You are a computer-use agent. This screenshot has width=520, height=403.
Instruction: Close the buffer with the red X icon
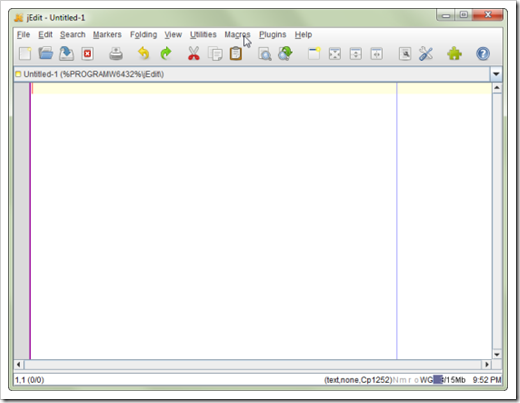coord(87,54)
